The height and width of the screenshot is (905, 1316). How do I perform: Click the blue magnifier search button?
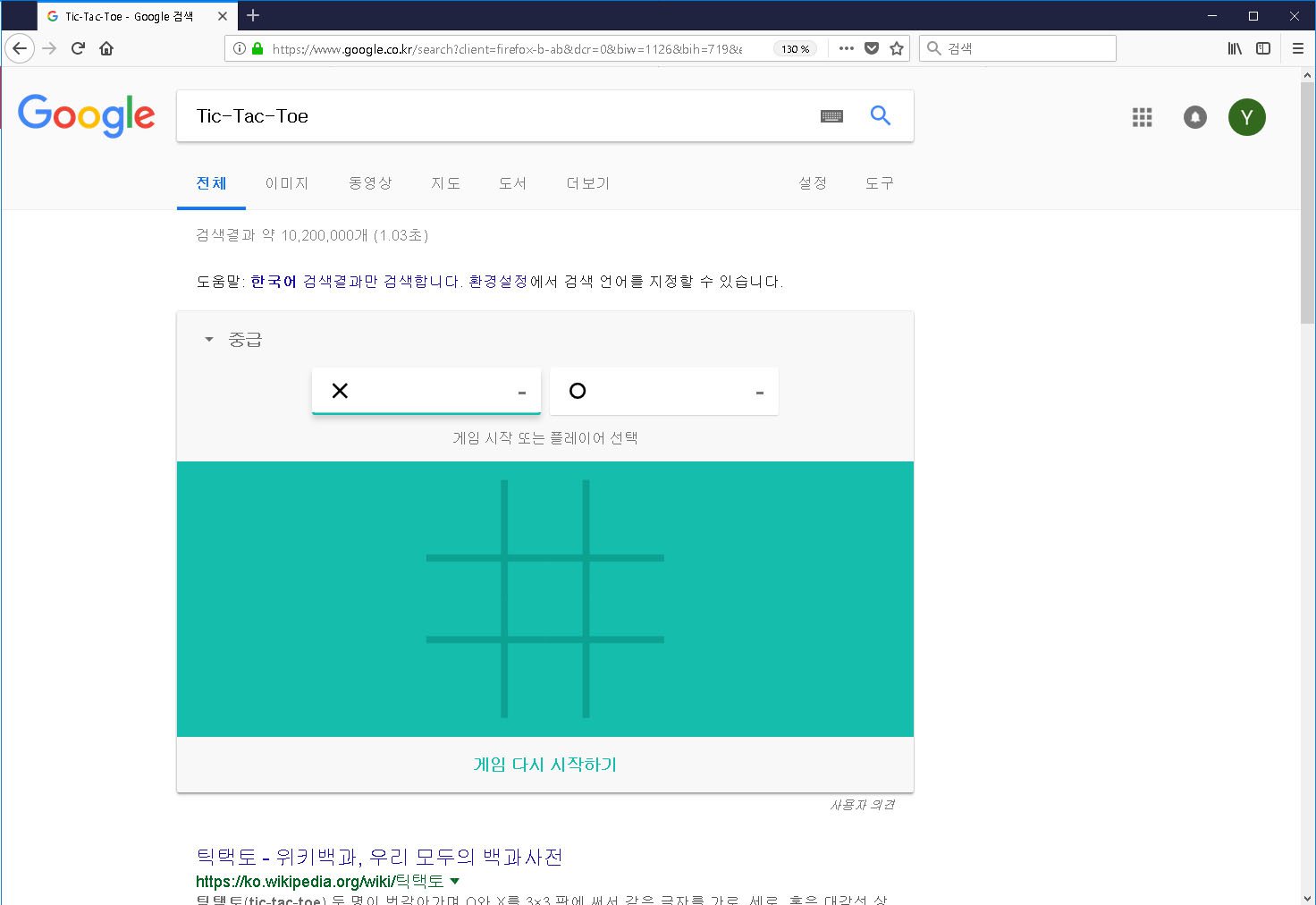881,115
